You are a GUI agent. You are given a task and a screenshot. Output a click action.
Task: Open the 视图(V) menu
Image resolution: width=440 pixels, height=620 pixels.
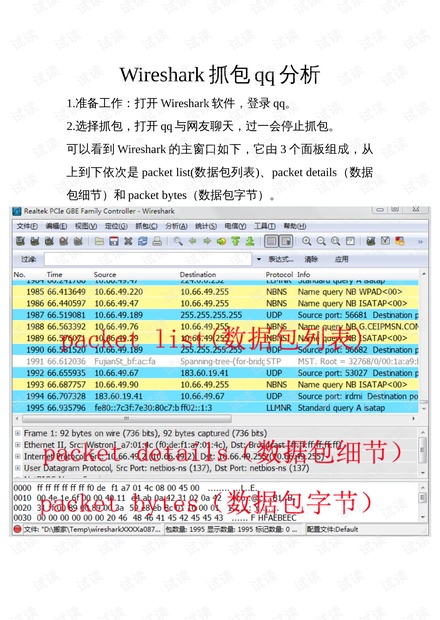(x=86, y=226)
